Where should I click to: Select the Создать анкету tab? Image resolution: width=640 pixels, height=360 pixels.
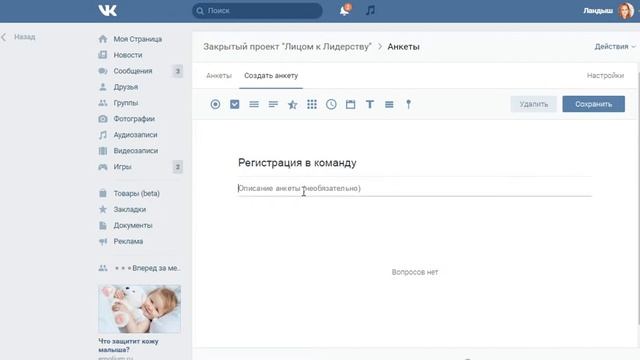tap(271, 76)
